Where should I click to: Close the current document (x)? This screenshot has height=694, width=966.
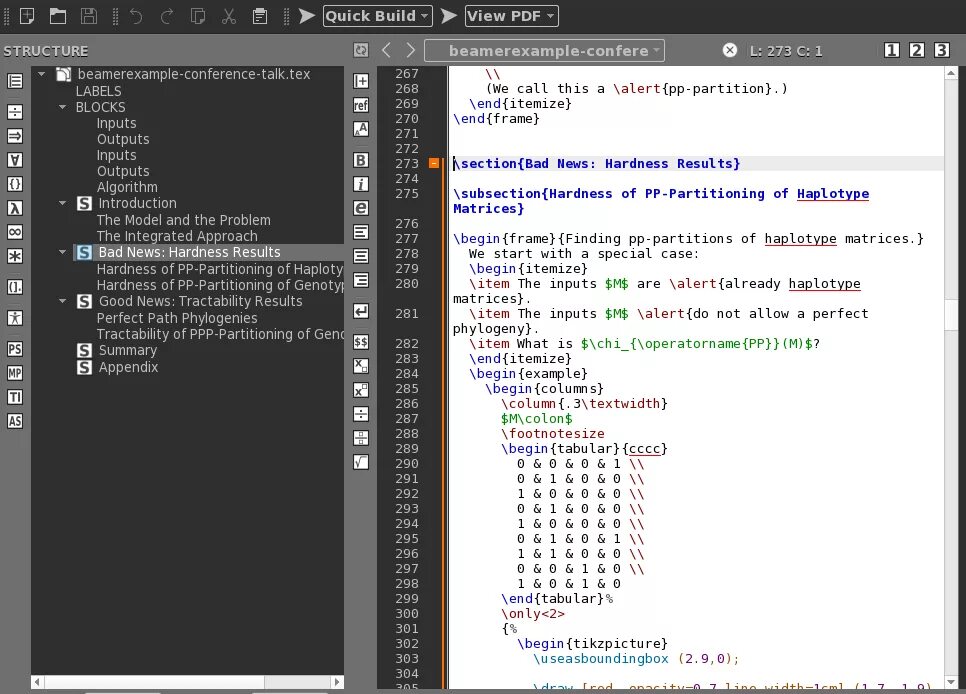[730, 51]
